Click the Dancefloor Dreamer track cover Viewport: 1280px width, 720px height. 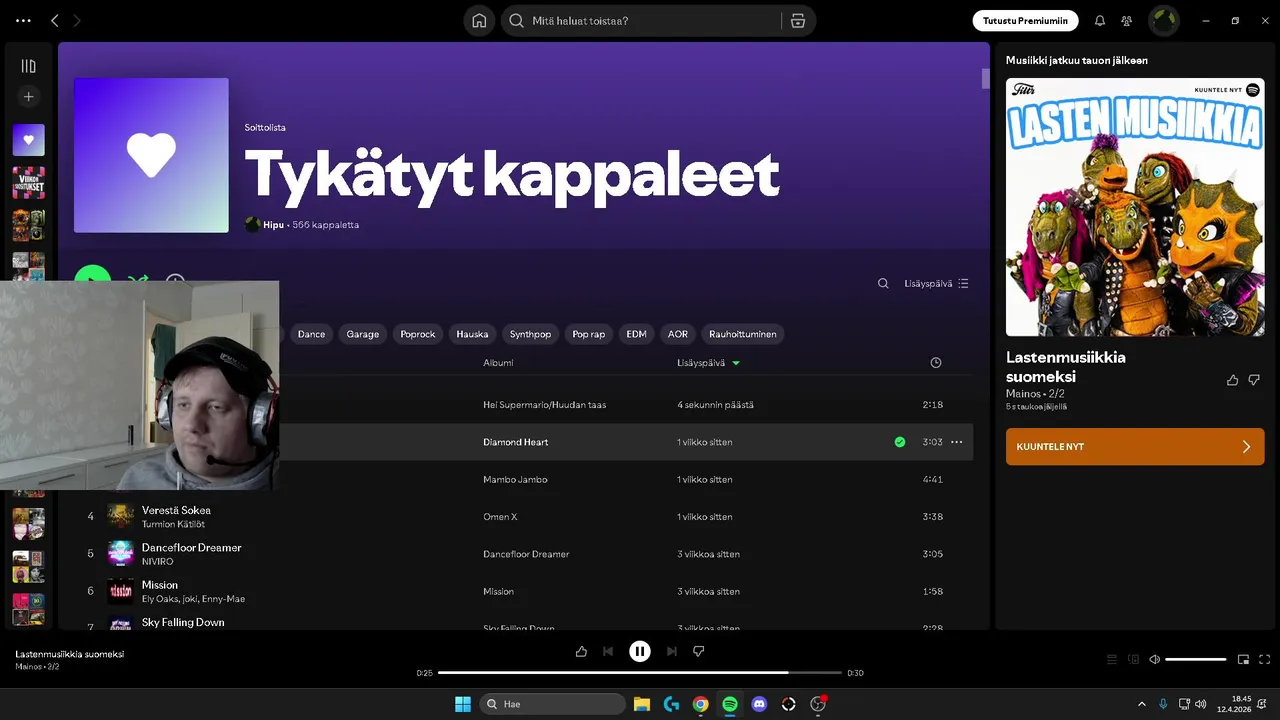coord(120,554)
